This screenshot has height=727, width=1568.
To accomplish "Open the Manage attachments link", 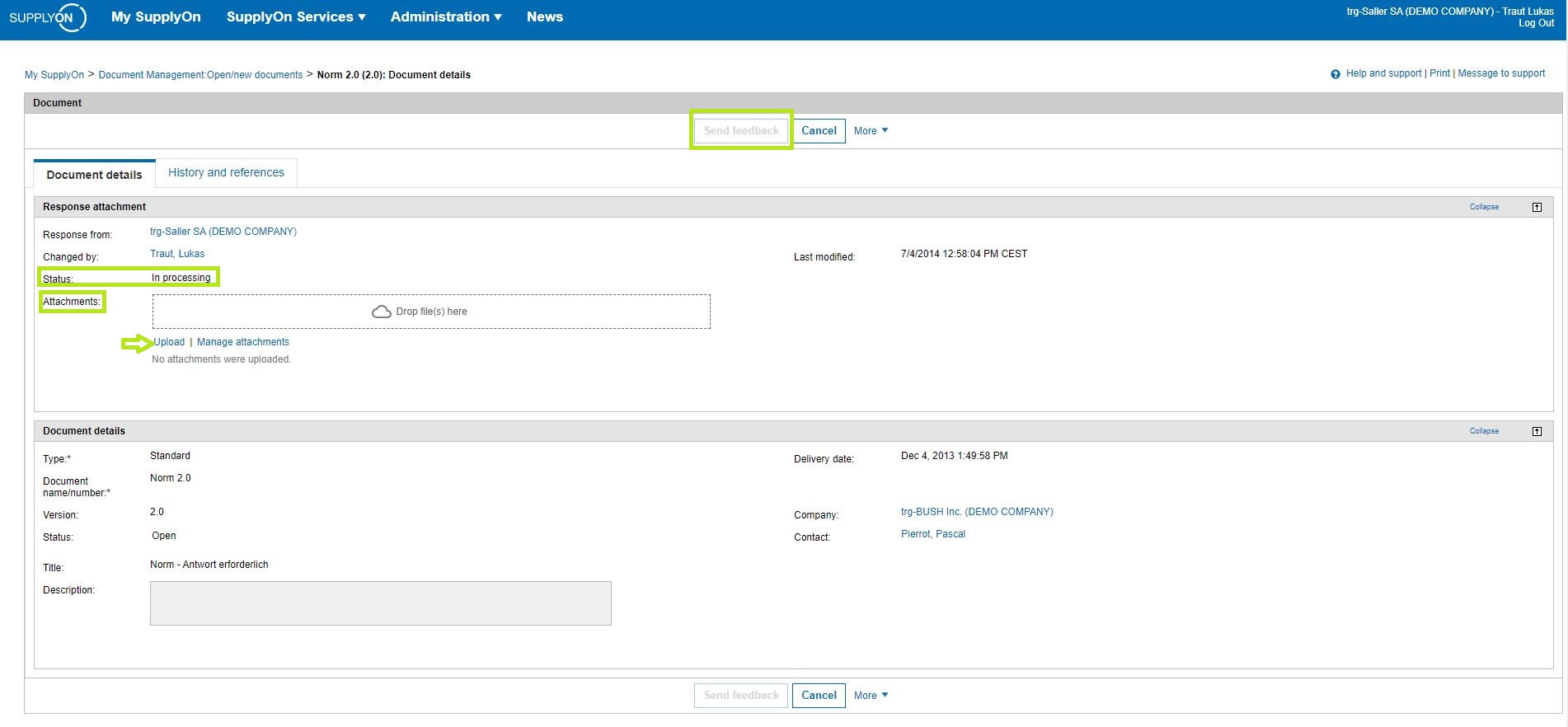I will click(x=243, y=342).
